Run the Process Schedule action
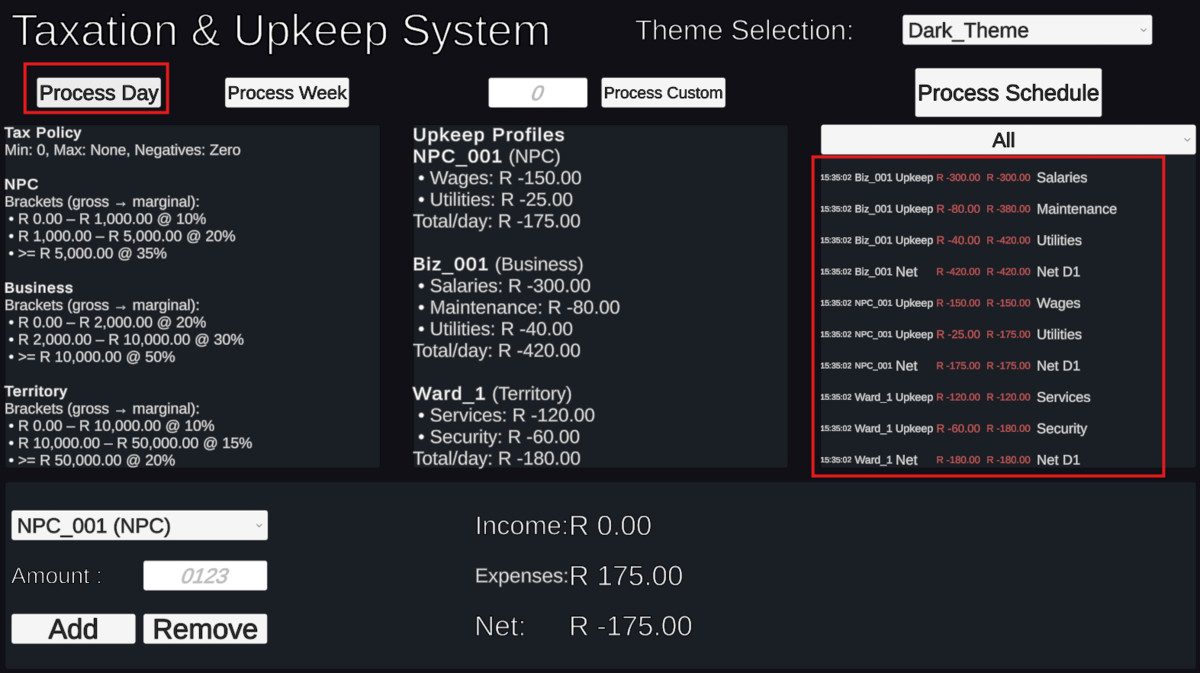Image resolution: width=1200 pixels, height=673 pixels. coord(1007,92)
